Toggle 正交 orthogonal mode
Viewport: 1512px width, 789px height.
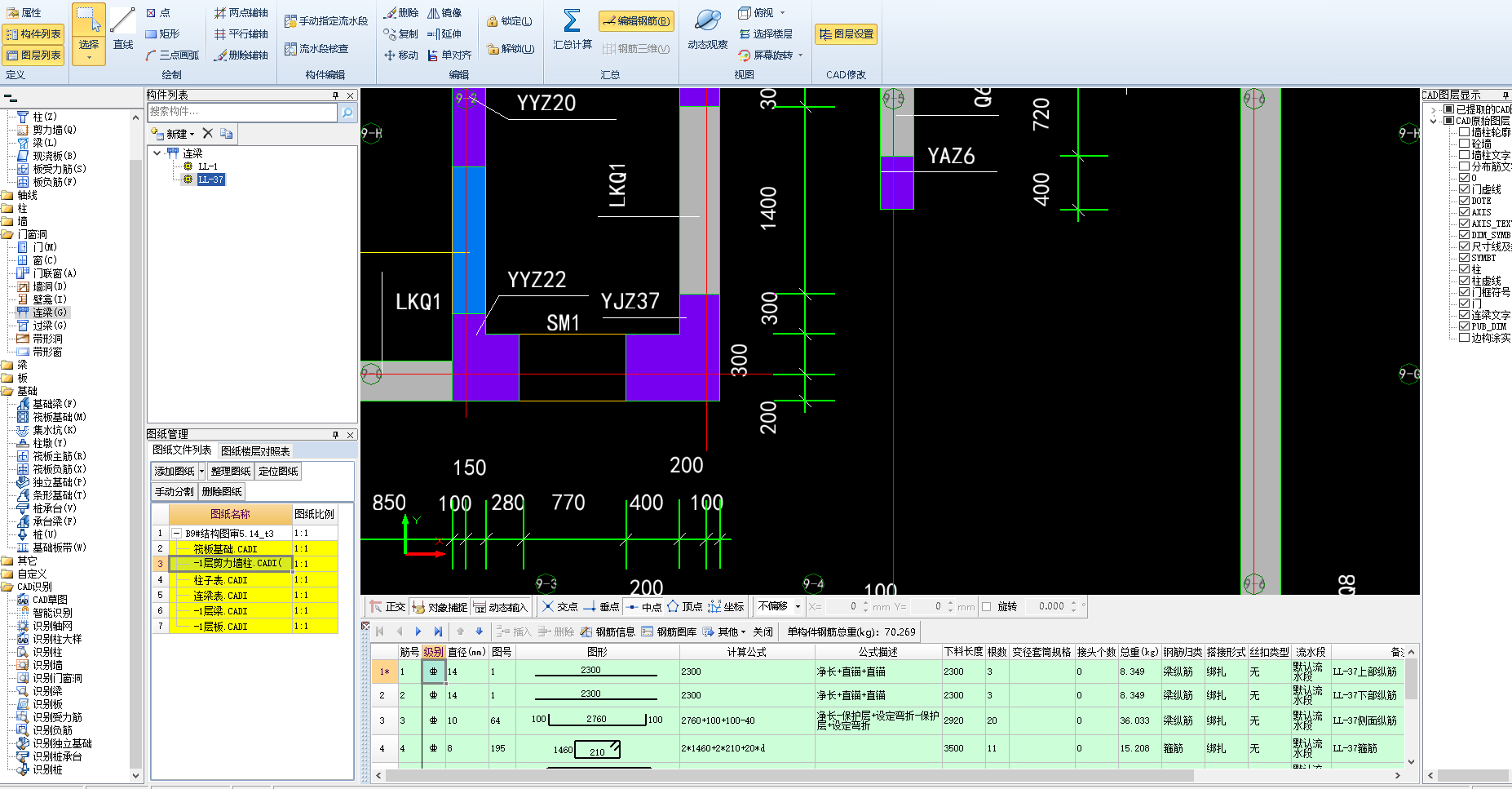tap(387, 607)
